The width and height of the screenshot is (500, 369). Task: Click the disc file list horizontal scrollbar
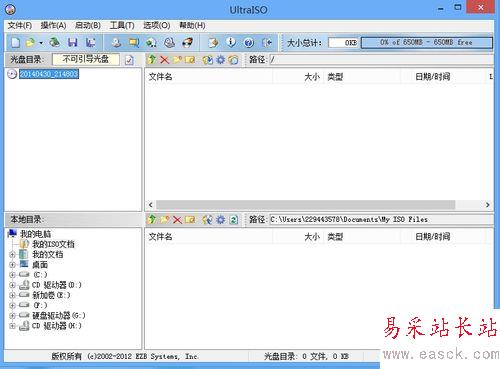click(305, 205)
